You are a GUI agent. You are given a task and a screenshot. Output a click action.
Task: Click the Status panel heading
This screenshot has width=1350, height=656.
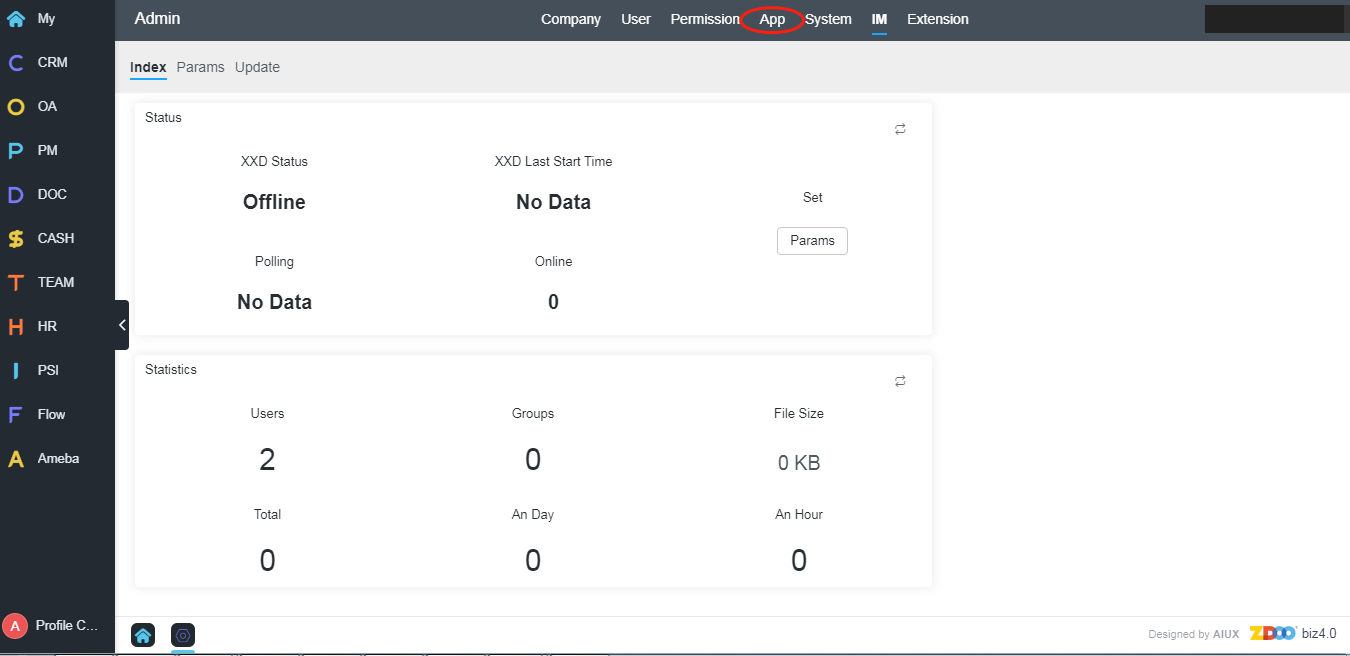(x=163, y=117)
